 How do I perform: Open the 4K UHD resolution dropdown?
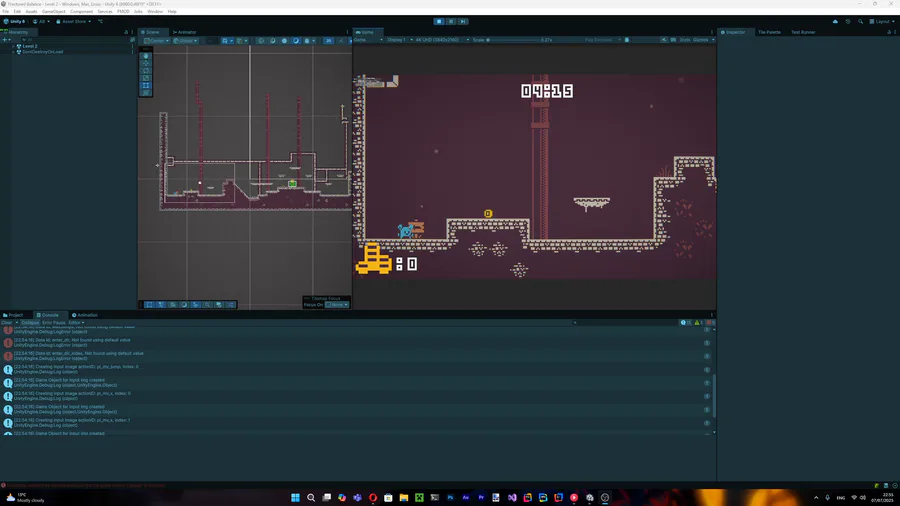pos(442,40)
